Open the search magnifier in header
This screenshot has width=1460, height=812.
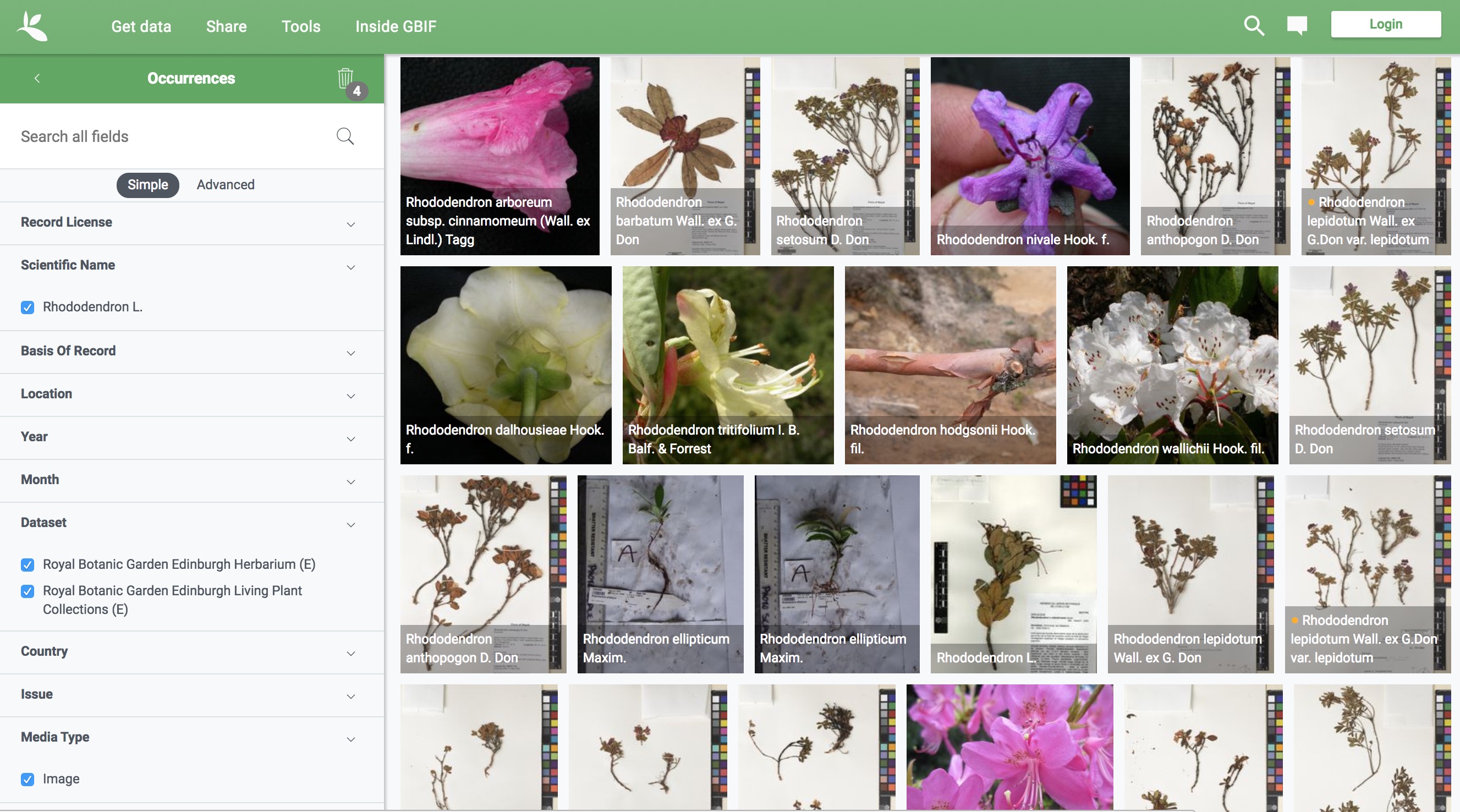(x=1253, y=26)
